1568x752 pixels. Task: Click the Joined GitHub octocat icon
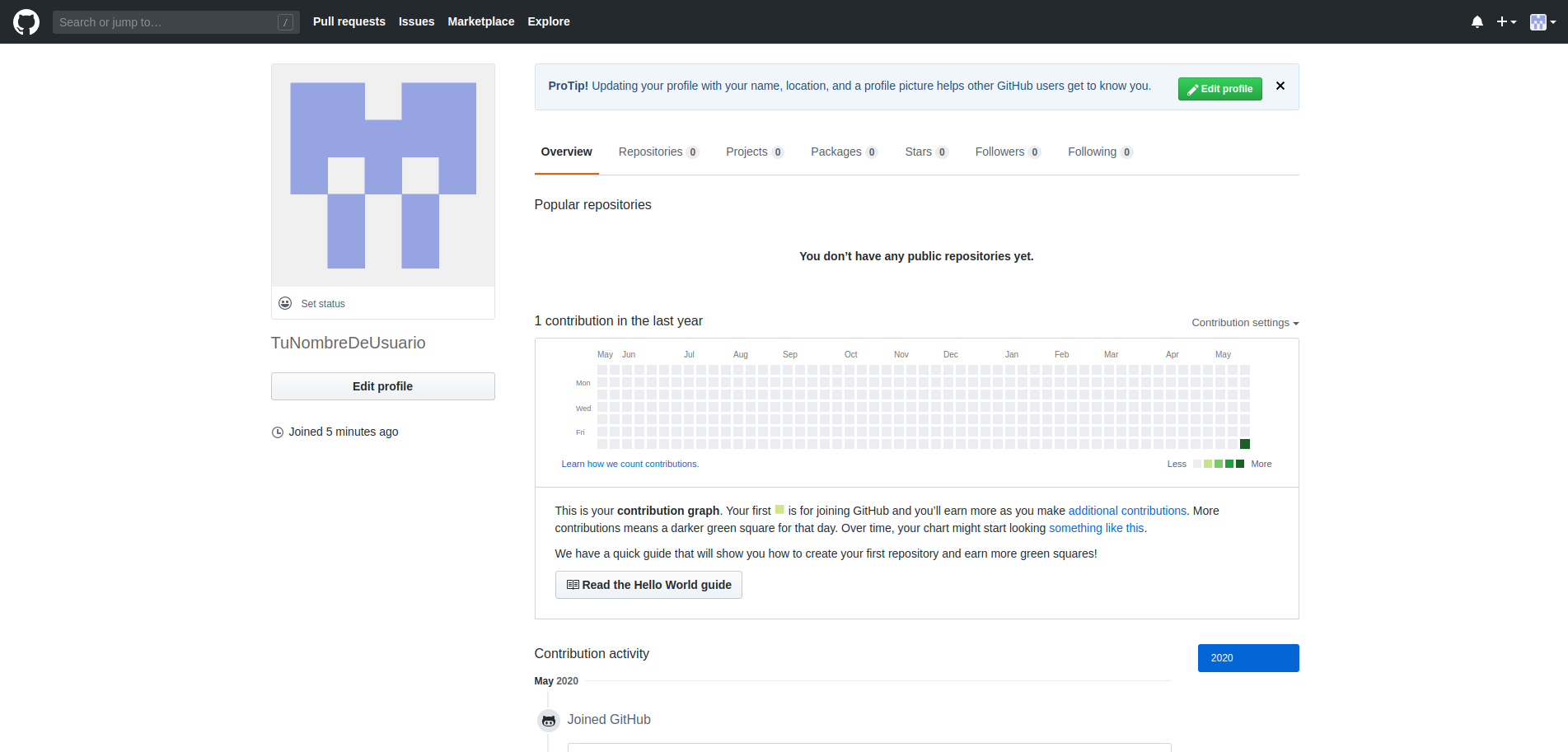click(x=549, y=721)
